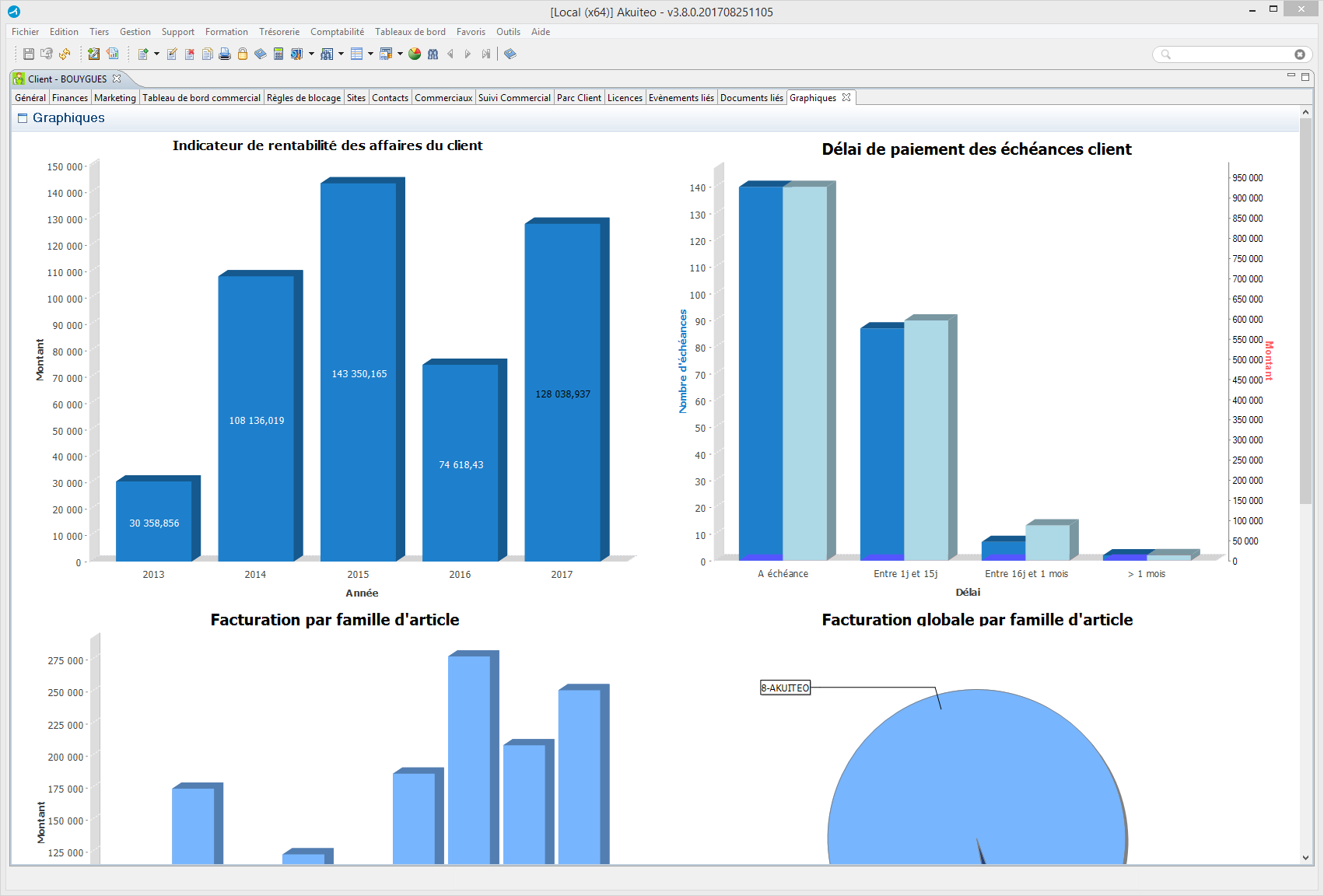Expand dropdown next to binoculars-document icon
Screen dimensions: 1324x896
click(x=311, y=54)
